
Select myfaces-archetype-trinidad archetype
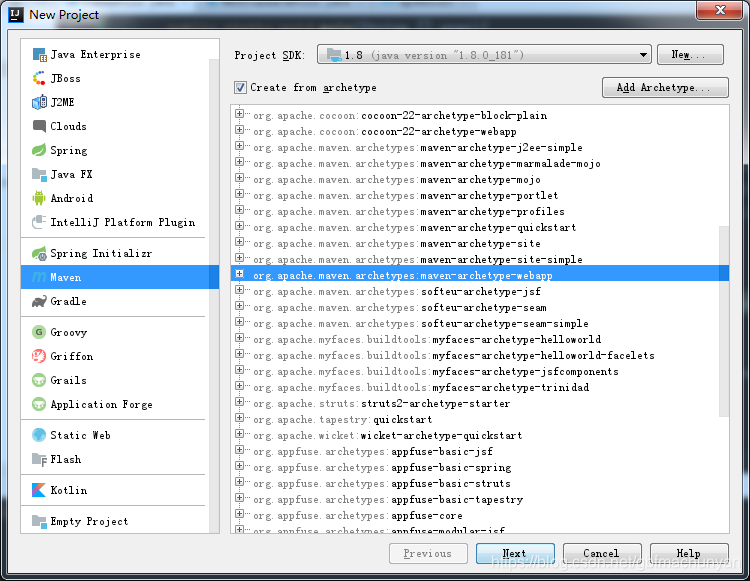tap(421, 388)
